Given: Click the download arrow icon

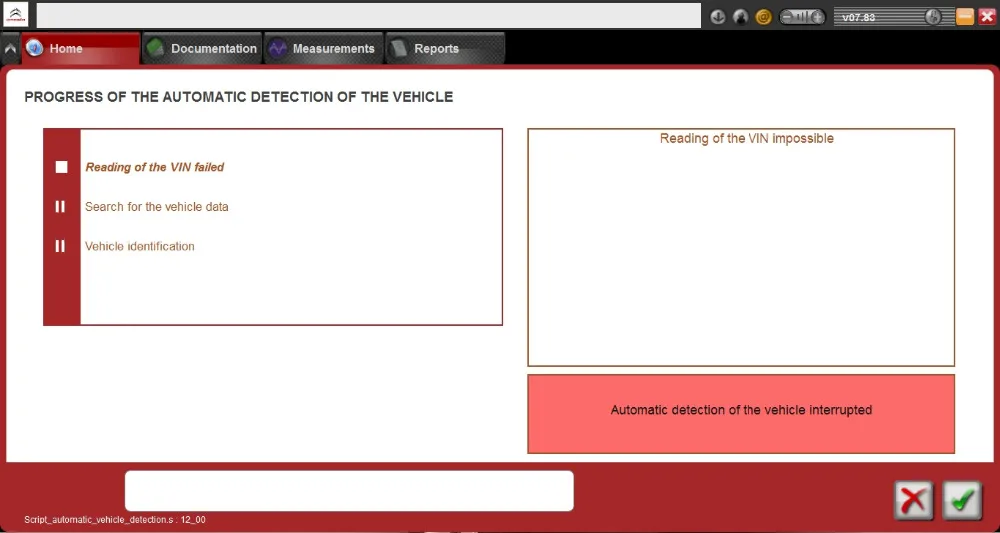Looking at the screenshot, I should pos(718,17).
